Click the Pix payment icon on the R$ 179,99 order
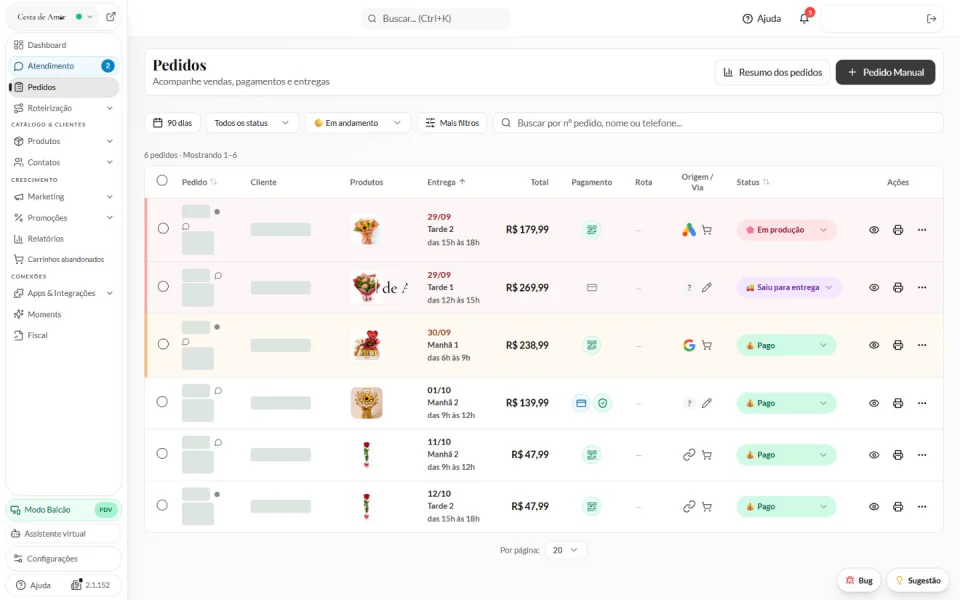The image size is (960, 600). pyautogui.click(x=591, y=230)
